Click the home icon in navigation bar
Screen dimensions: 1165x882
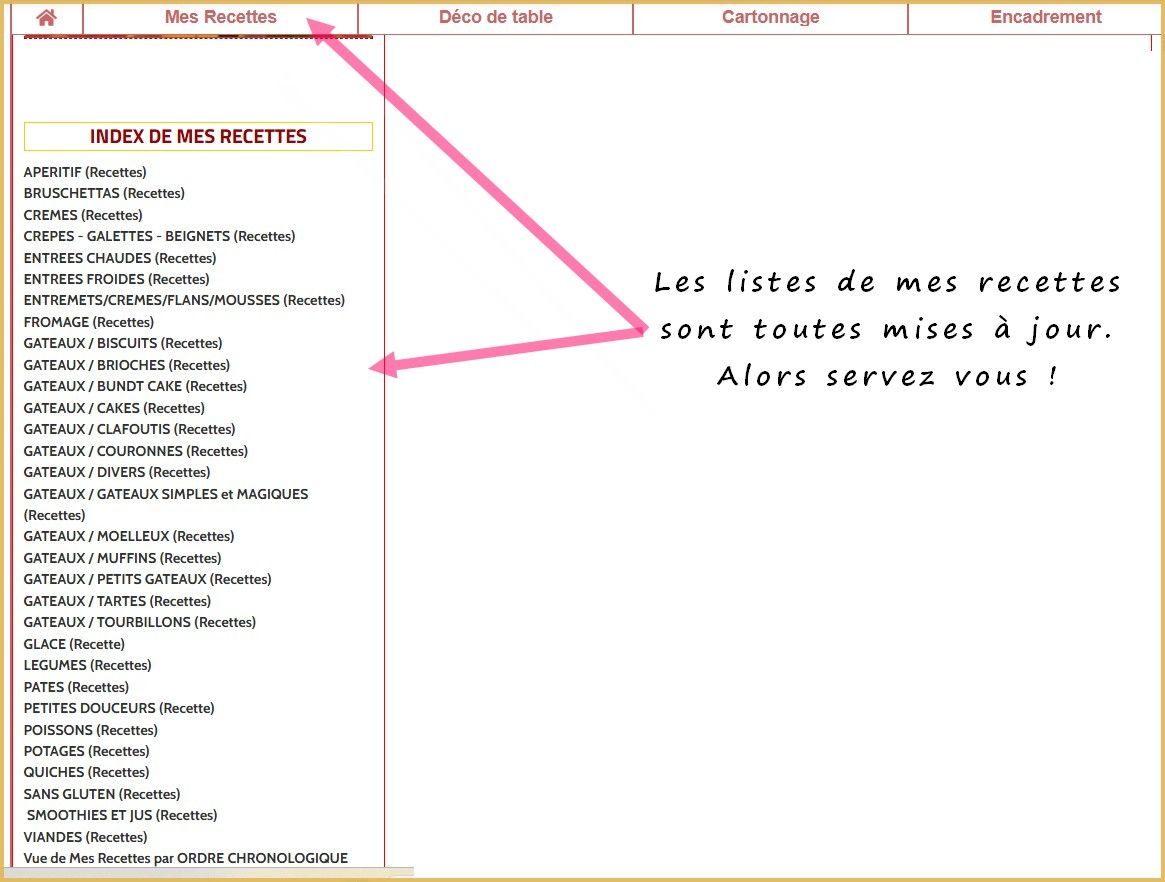[46, 17]
